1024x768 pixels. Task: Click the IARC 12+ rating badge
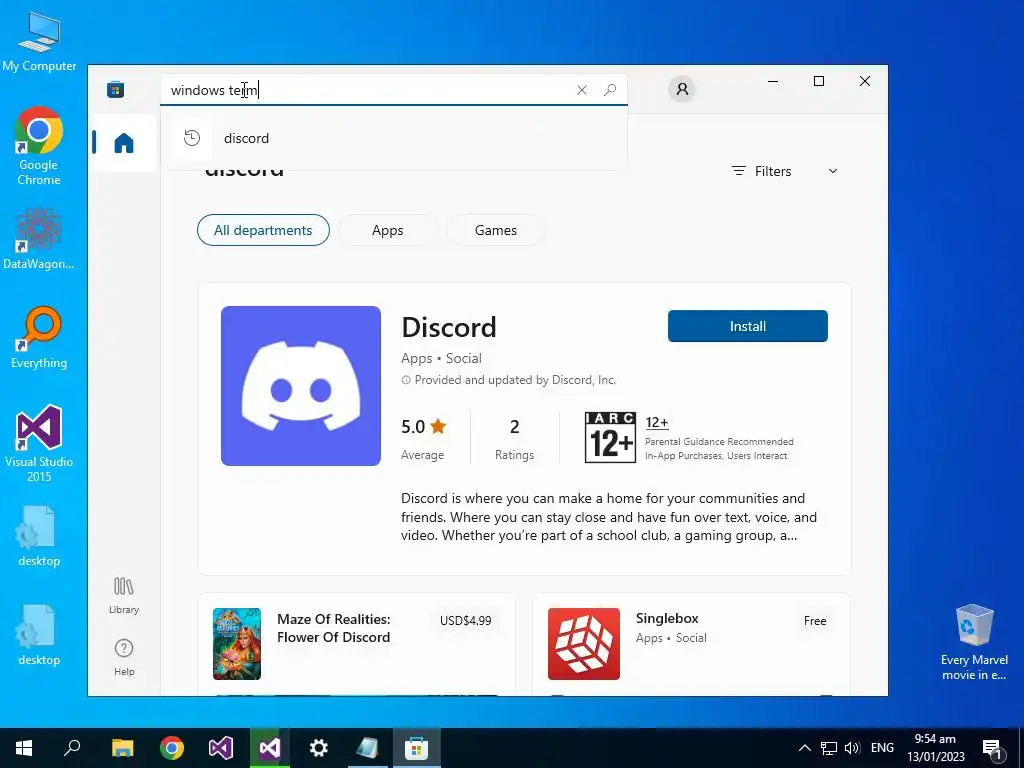(610, 438)
